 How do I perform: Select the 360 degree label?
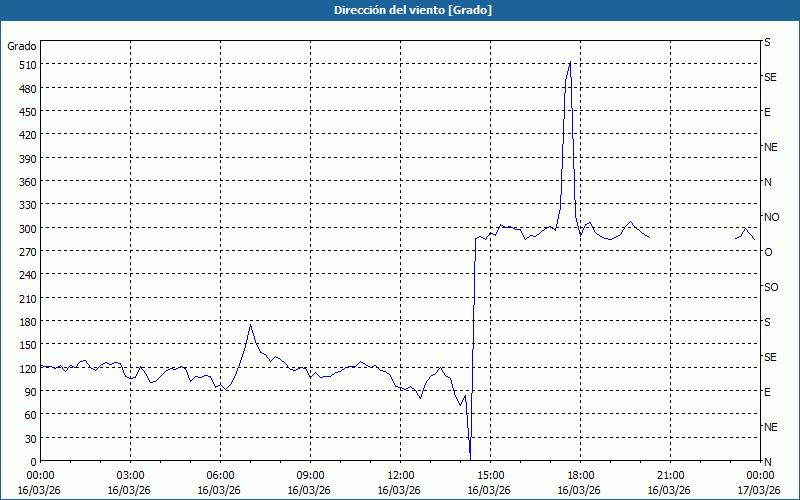point(28,182)
